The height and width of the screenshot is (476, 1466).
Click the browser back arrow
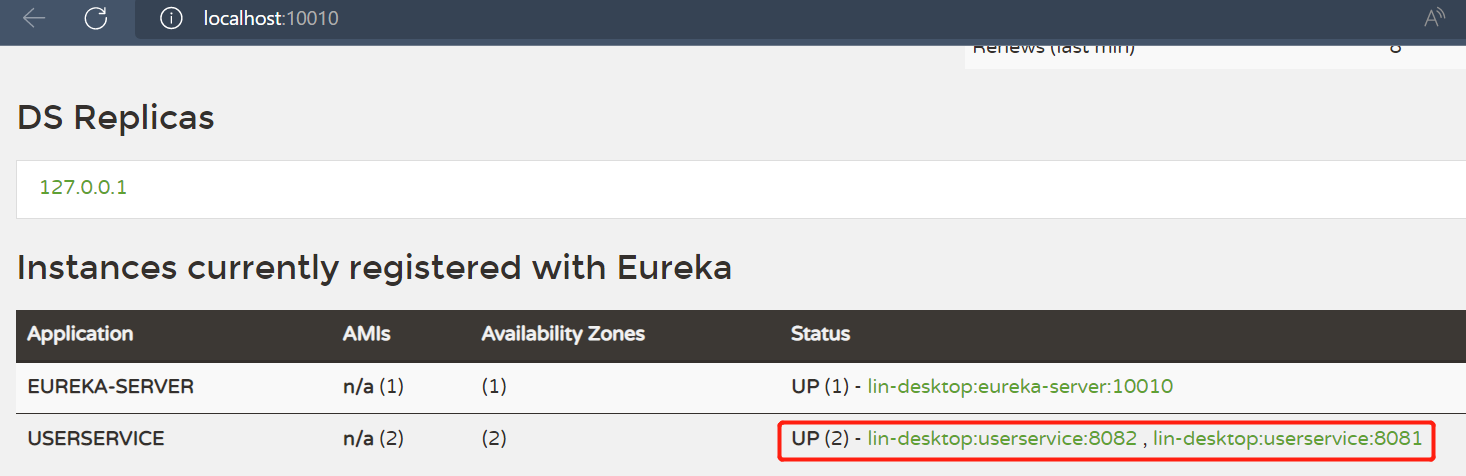tap(34, 18)
